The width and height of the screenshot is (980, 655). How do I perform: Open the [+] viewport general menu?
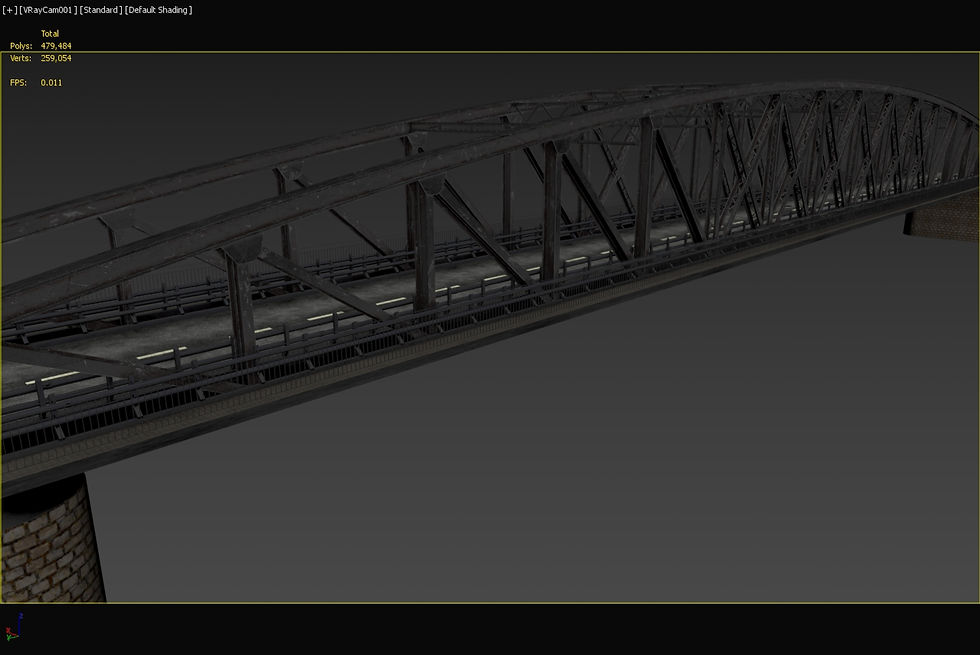pos(9,10)
